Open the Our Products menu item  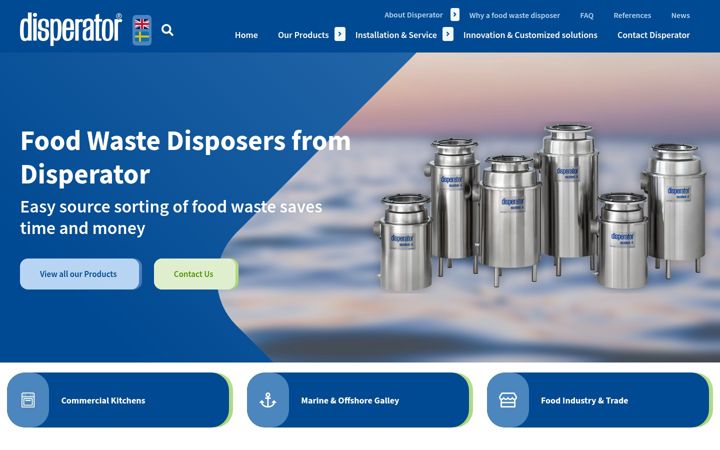303,35
